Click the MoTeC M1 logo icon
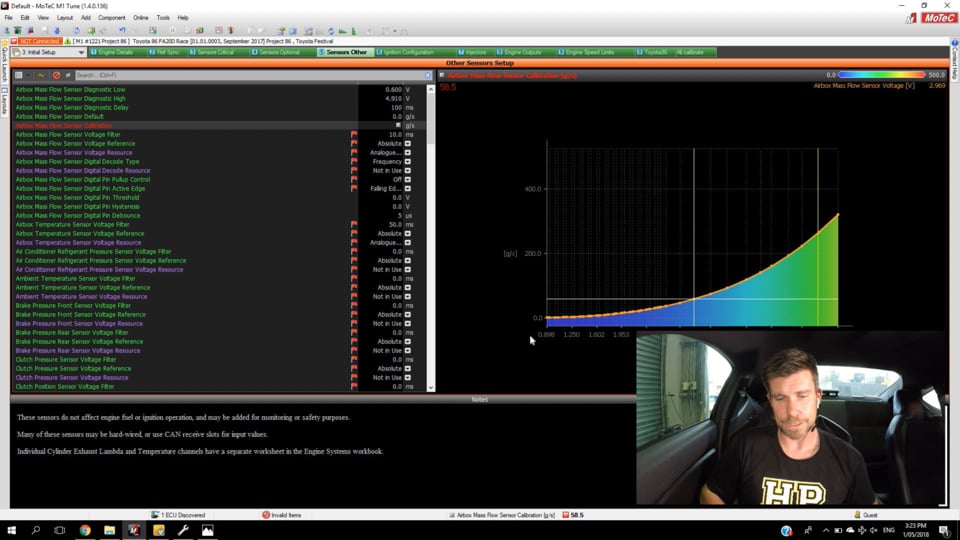Viewport: 960px width, 540px height. click(910, 18)
